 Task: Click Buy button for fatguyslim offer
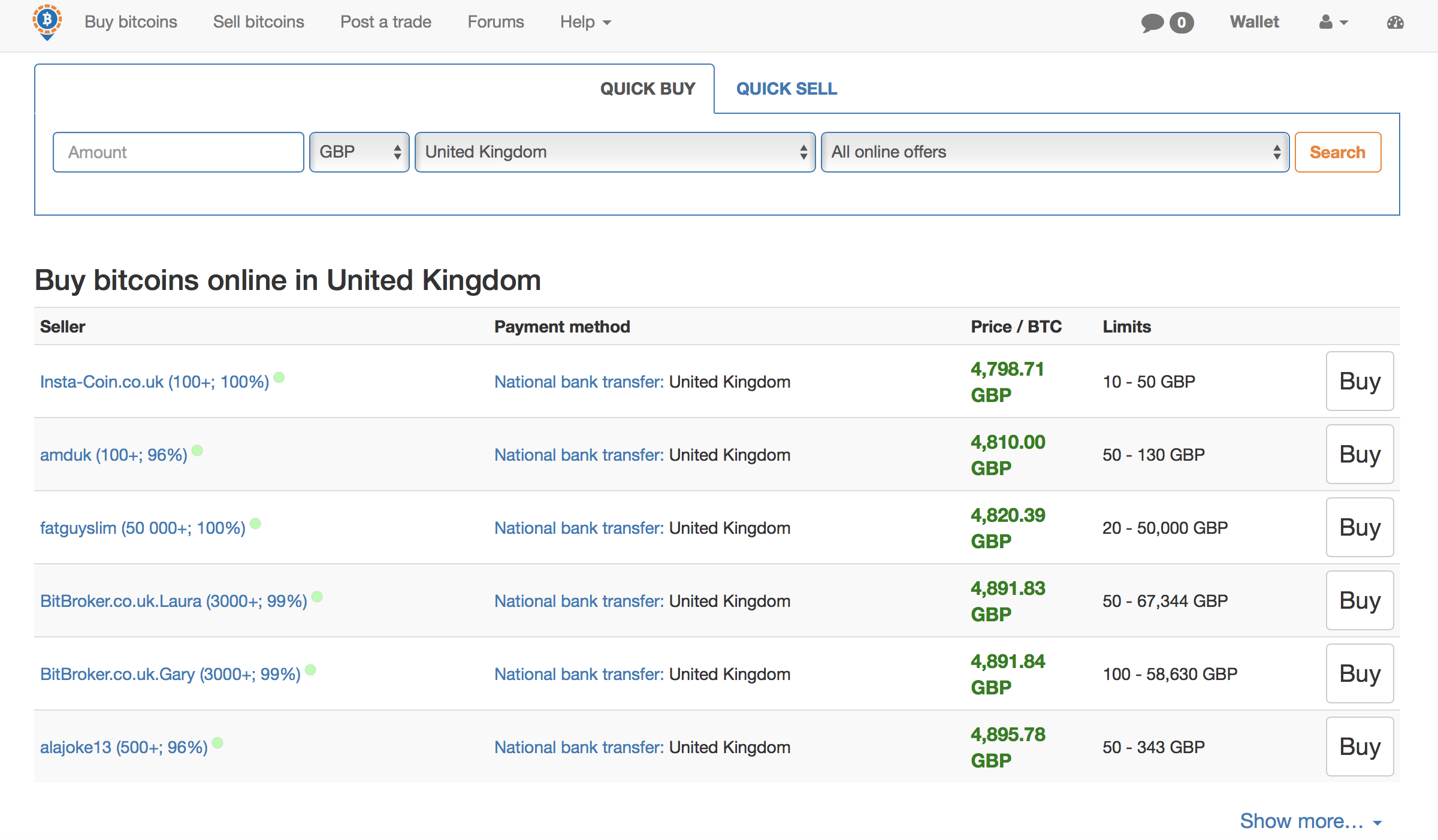tap(1360, 527)
